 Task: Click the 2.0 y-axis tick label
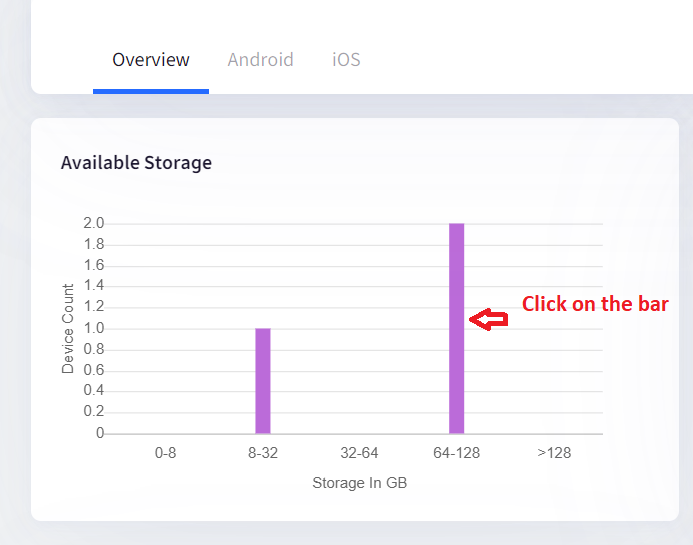pyautogui.click(x=94, y=223)
